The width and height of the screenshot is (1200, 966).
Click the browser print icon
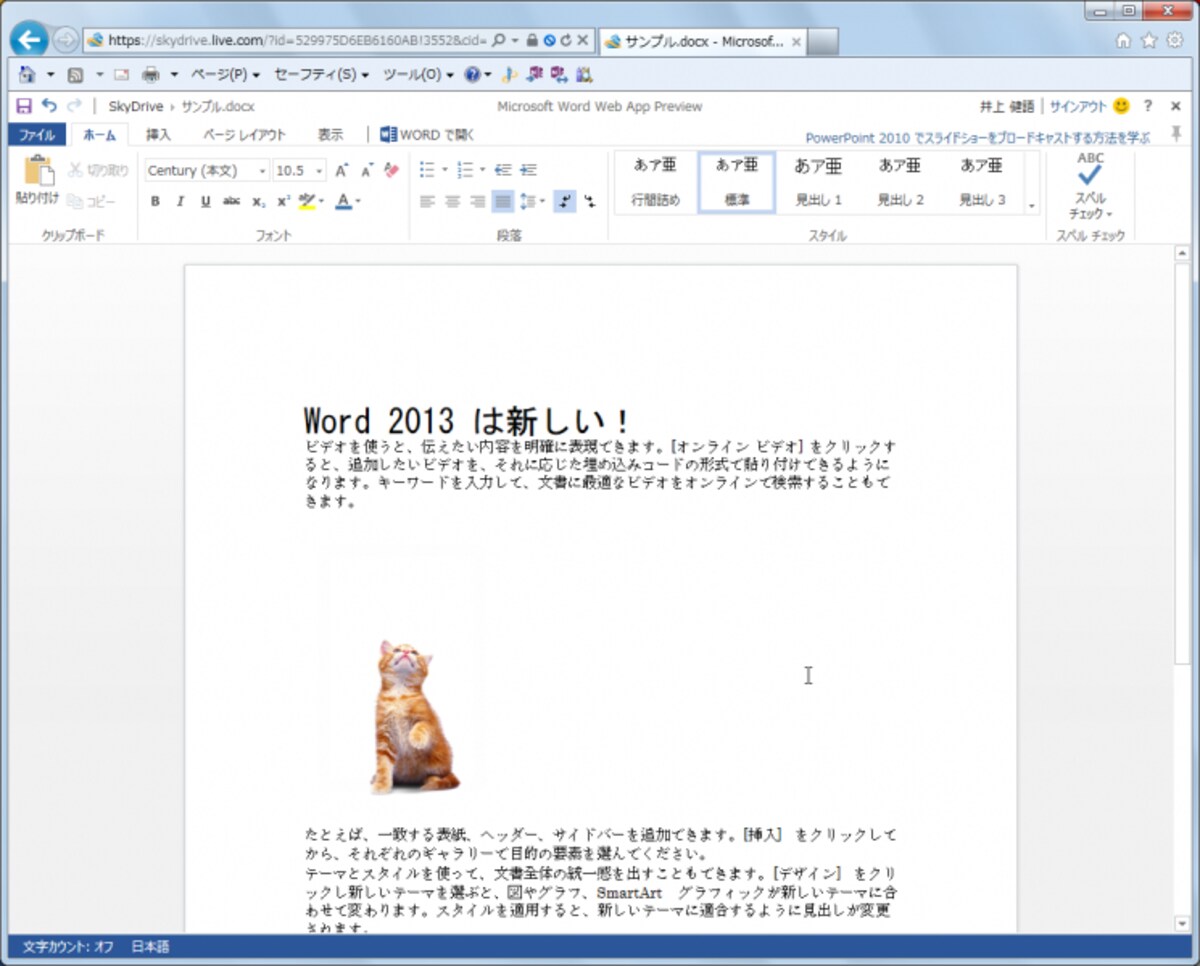(x=151, y=74)
